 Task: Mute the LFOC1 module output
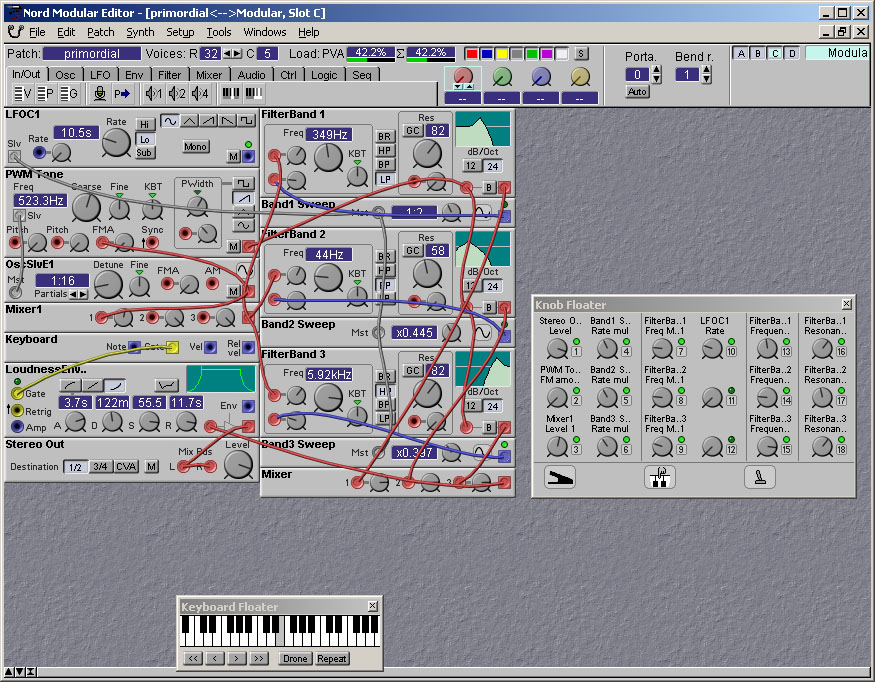234,156
